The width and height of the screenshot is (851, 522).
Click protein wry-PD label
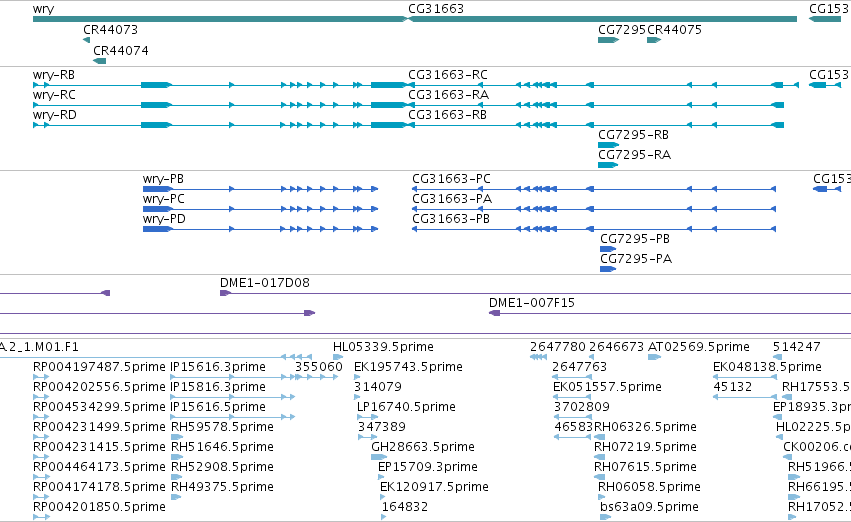(x=164, y=219)
